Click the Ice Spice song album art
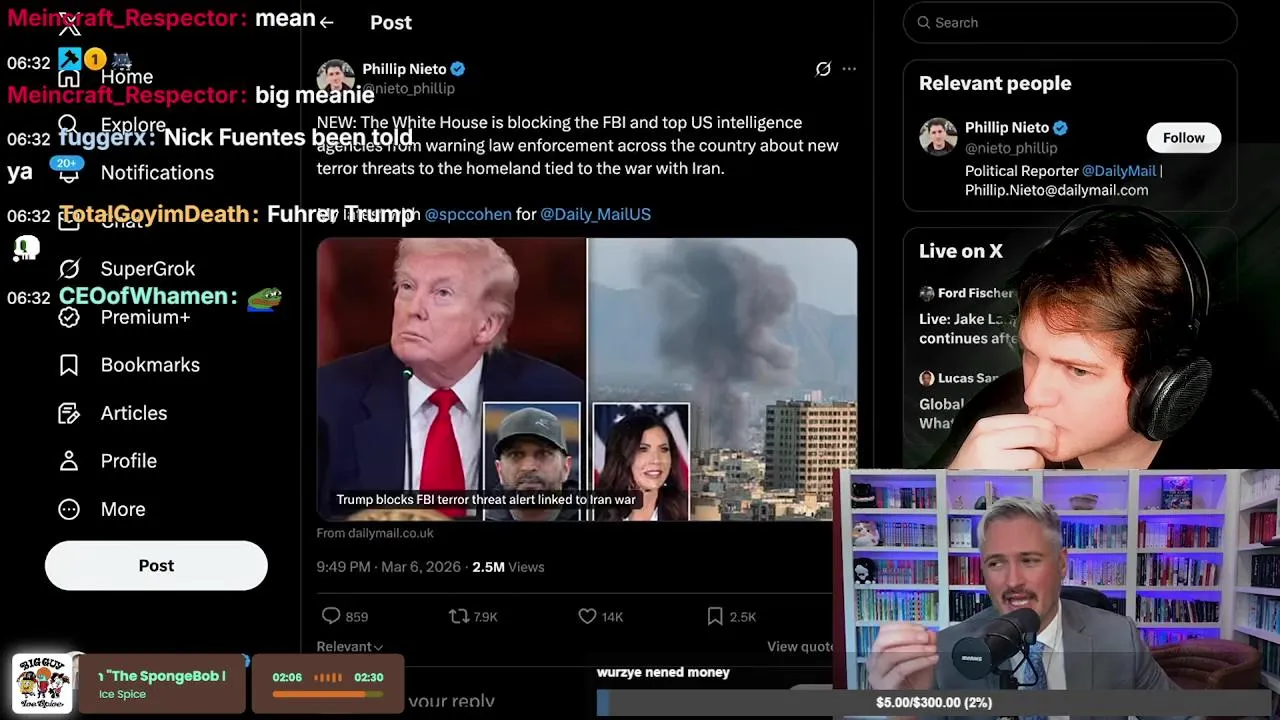This screenshot has width=1280, height=720. point(42,684)
